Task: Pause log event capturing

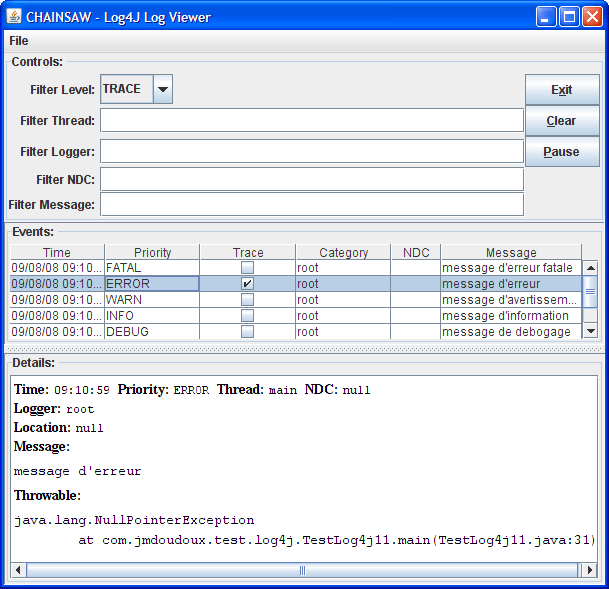Action: point(562,152)
